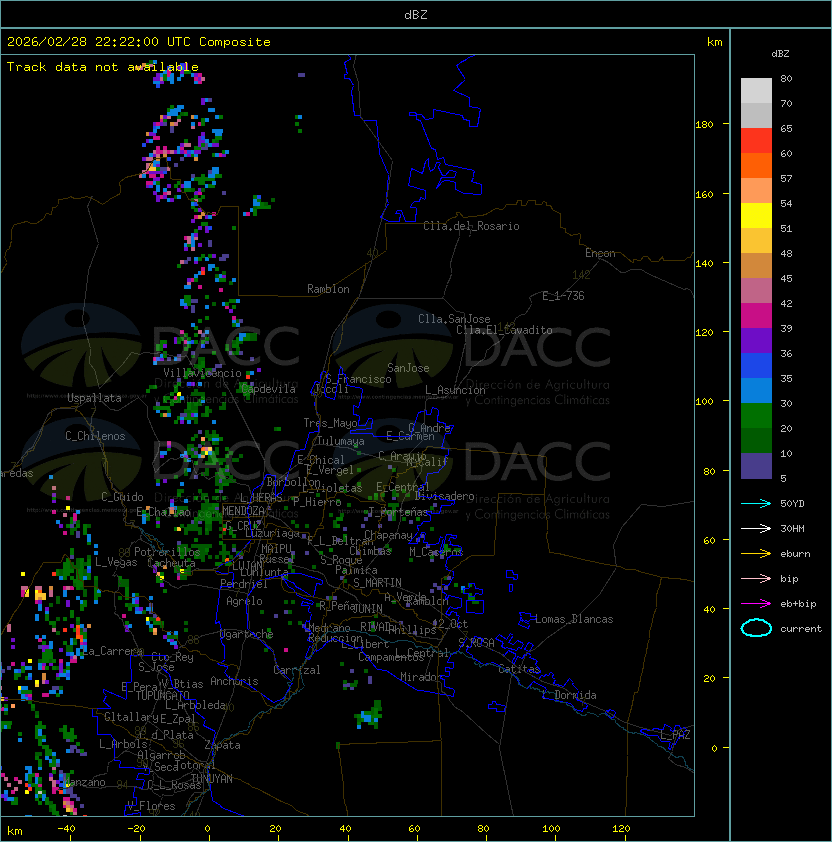Click the Uspallata map label
The image size is (832, 842).
coord(94,398)
